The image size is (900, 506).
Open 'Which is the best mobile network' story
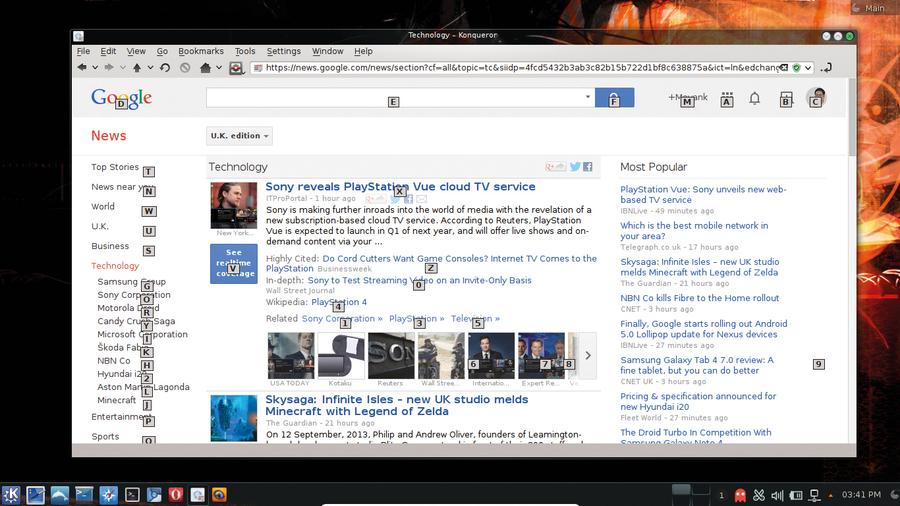click(x=694, y=231)
